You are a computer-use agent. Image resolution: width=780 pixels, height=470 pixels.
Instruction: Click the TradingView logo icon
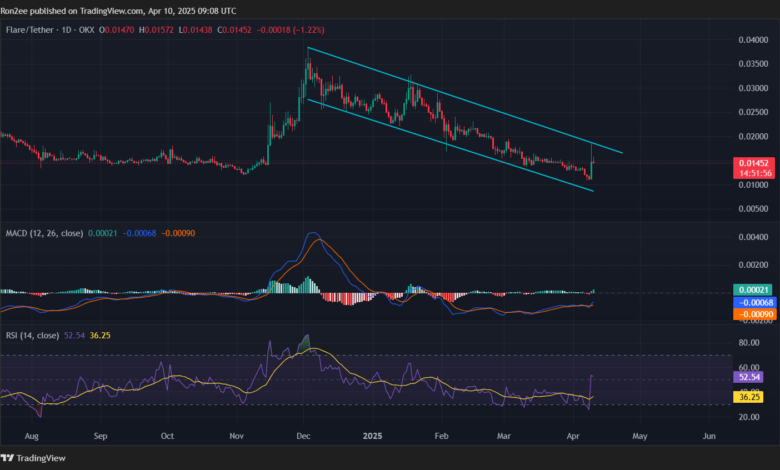click(x=12, y=456)
